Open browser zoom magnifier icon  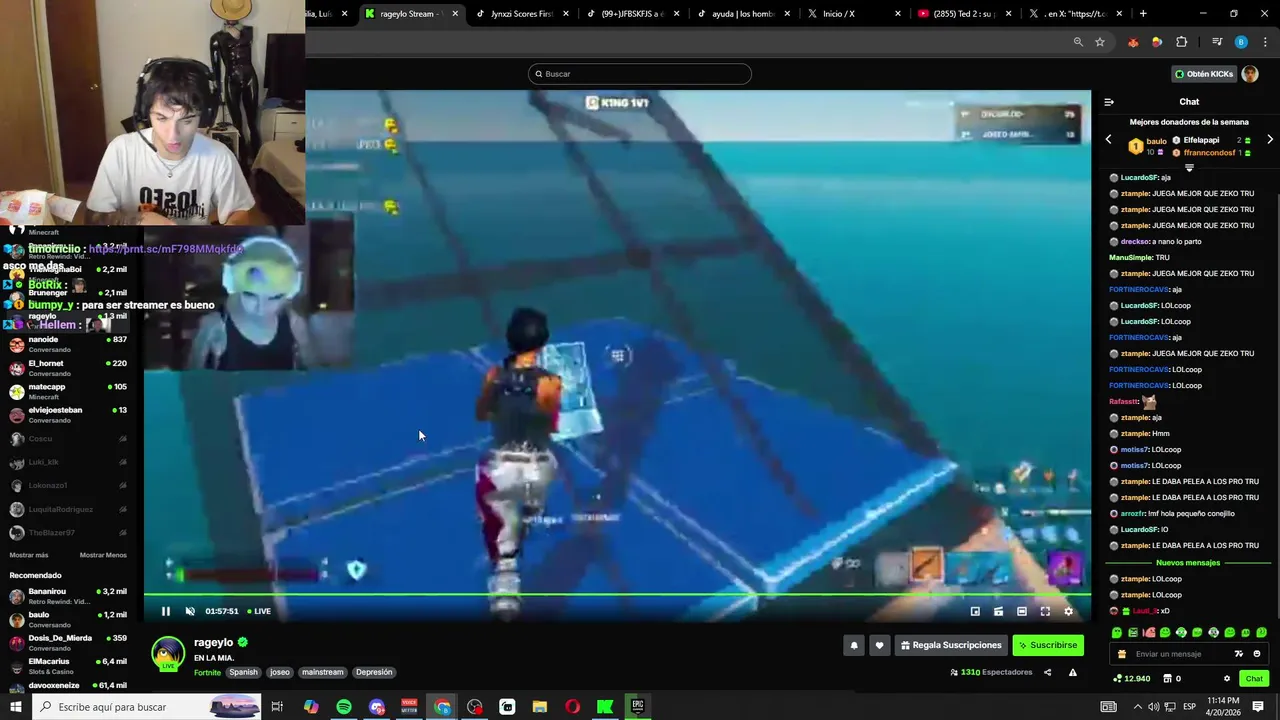(x=1078, y=42)
